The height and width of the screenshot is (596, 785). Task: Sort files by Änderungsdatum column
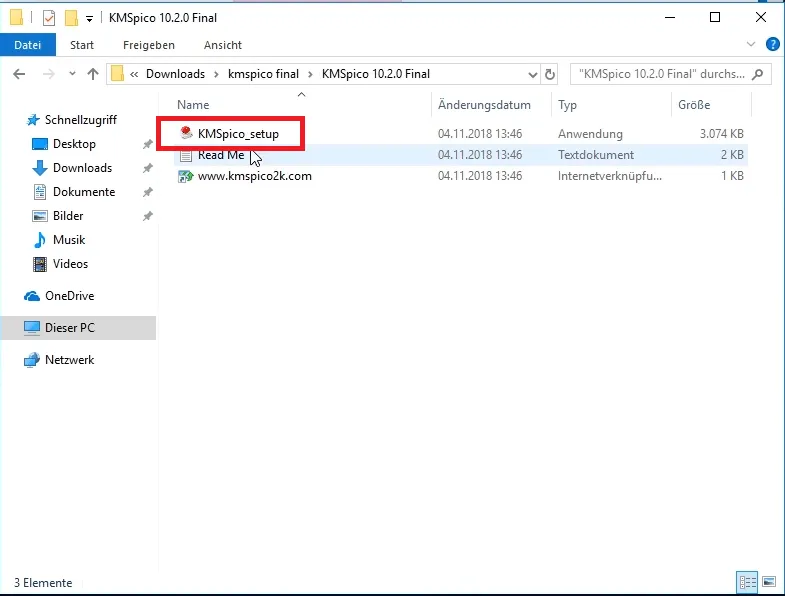click(484, 105)
